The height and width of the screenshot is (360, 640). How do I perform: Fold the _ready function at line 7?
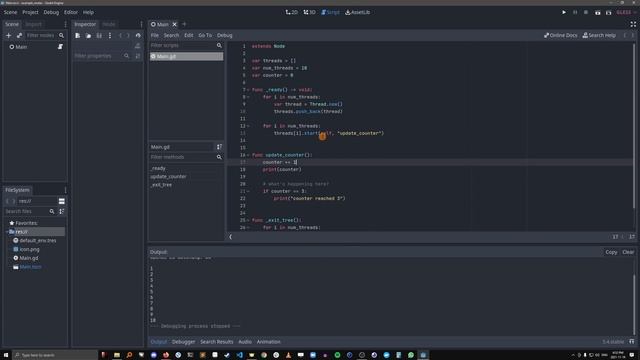pos(248,90)
